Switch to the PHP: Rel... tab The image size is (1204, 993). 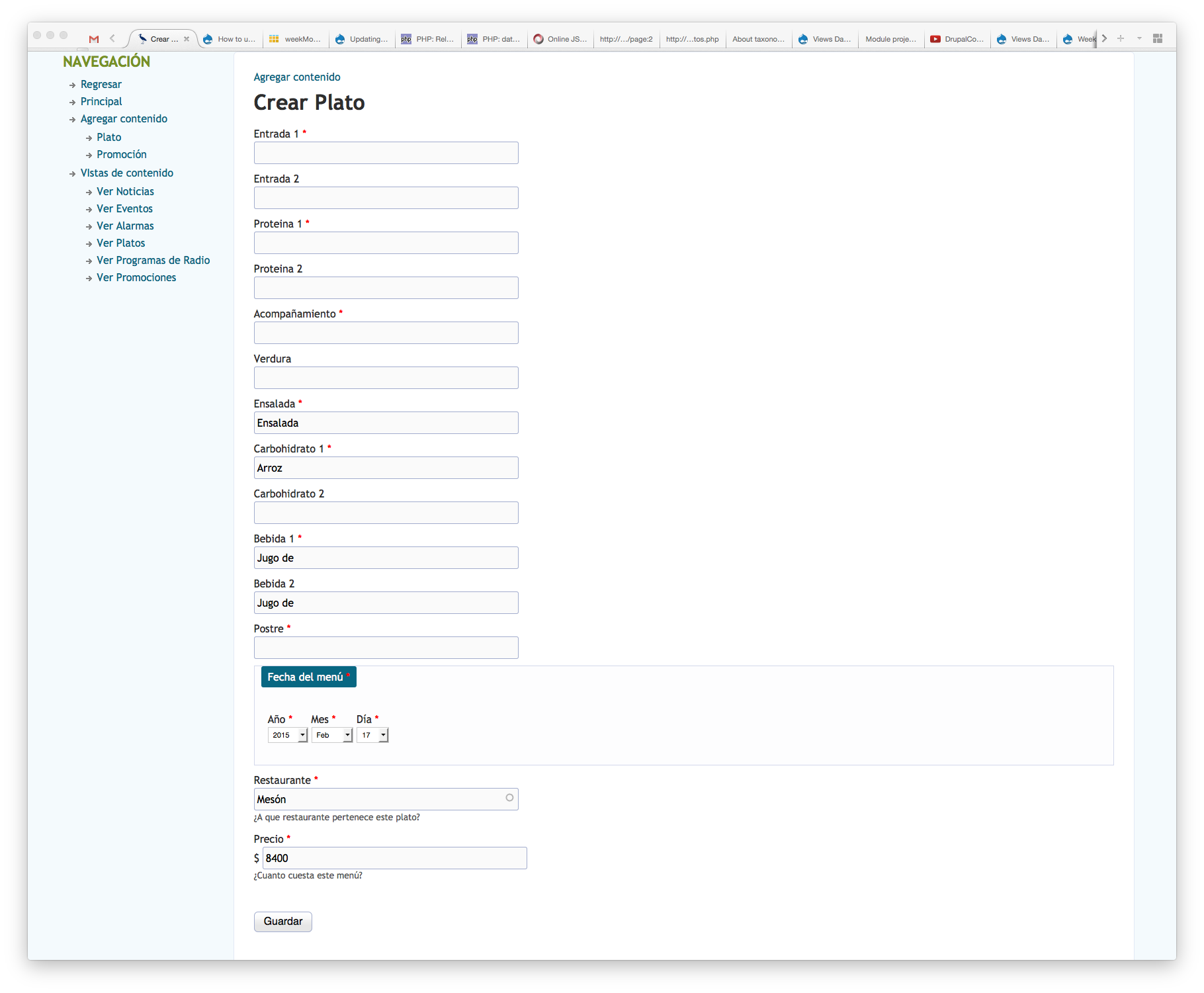[x=428, y=39]
